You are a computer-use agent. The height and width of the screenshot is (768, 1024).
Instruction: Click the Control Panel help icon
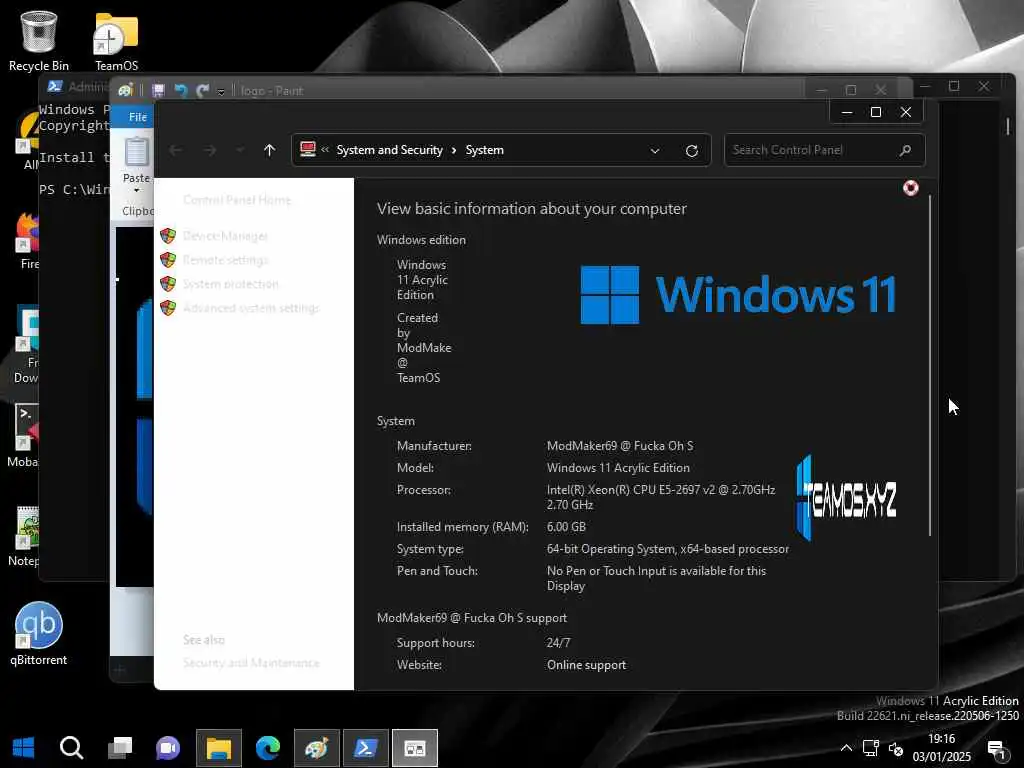[x=910, y=188]
